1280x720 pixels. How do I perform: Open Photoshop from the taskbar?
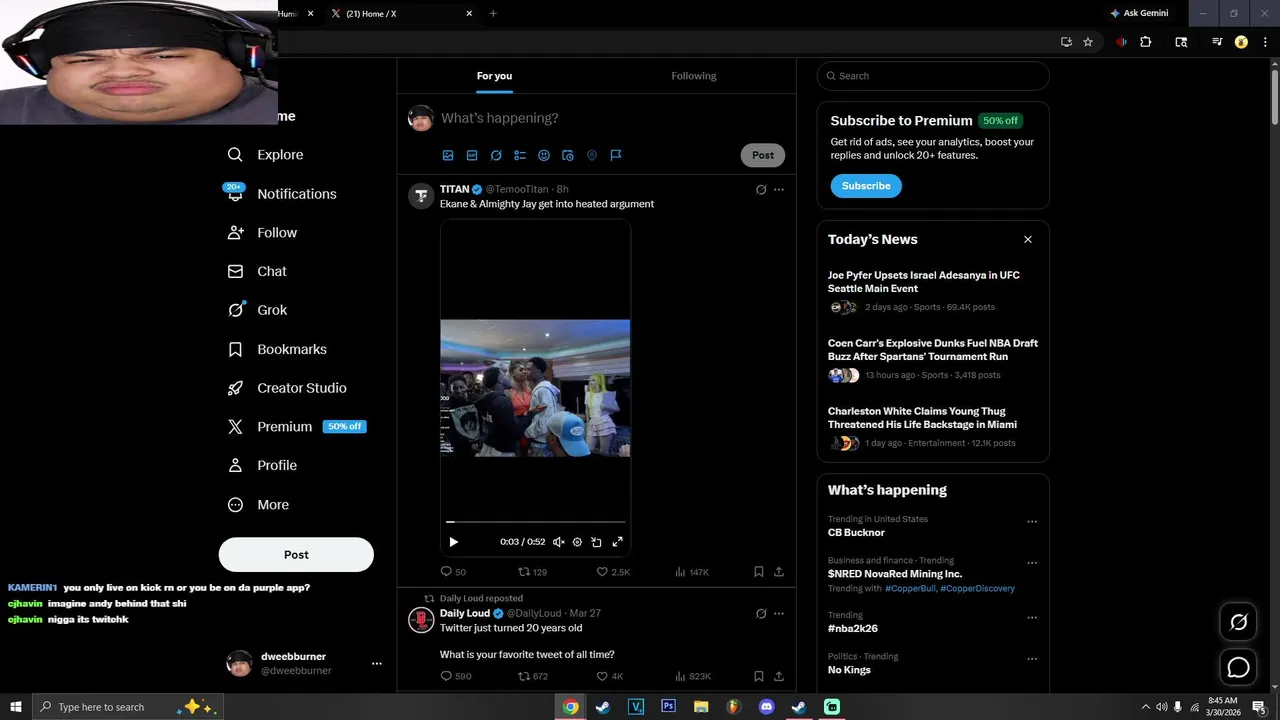click(668, 707)
